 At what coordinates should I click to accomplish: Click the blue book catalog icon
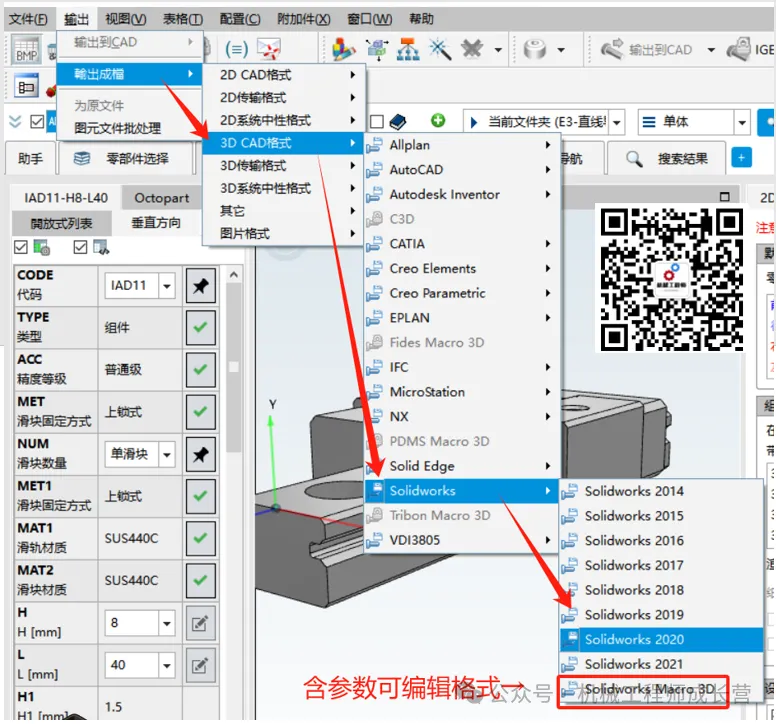(398, 121)
